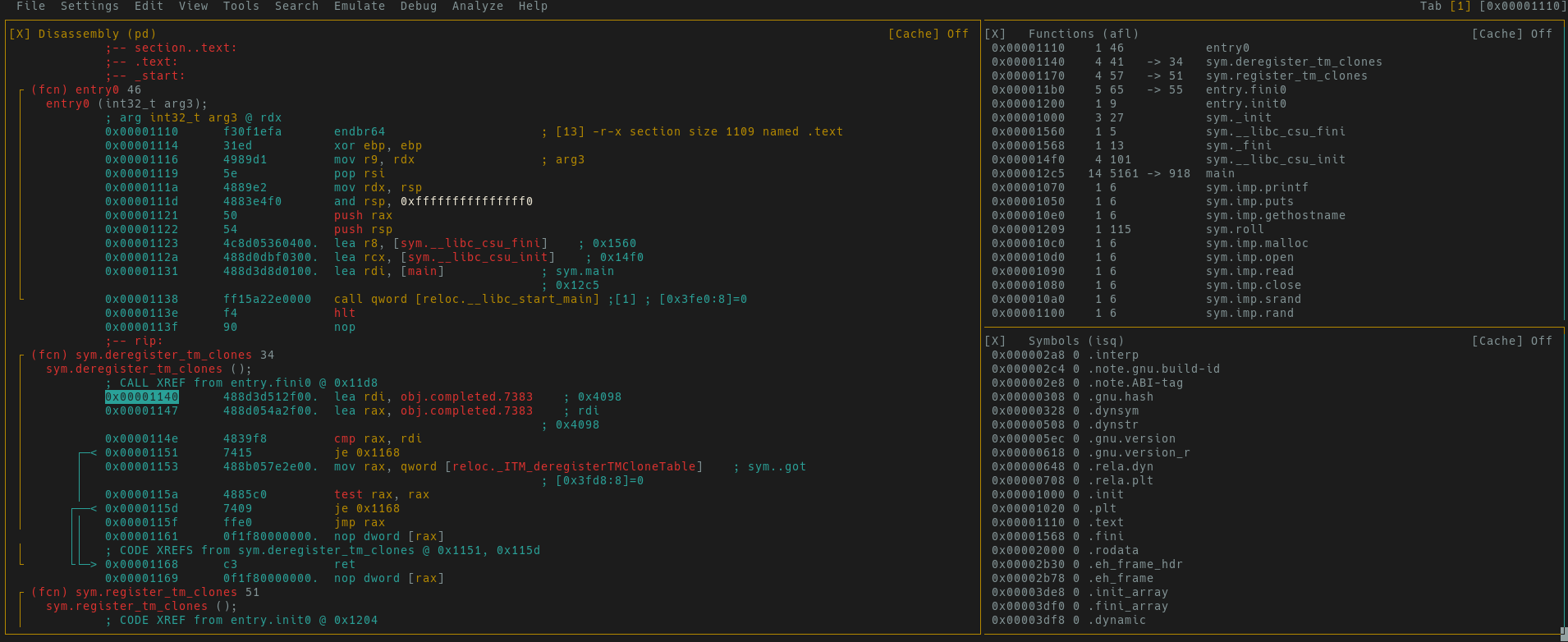Select sym.imp.gethostname function entry

tap(1275, 215)
